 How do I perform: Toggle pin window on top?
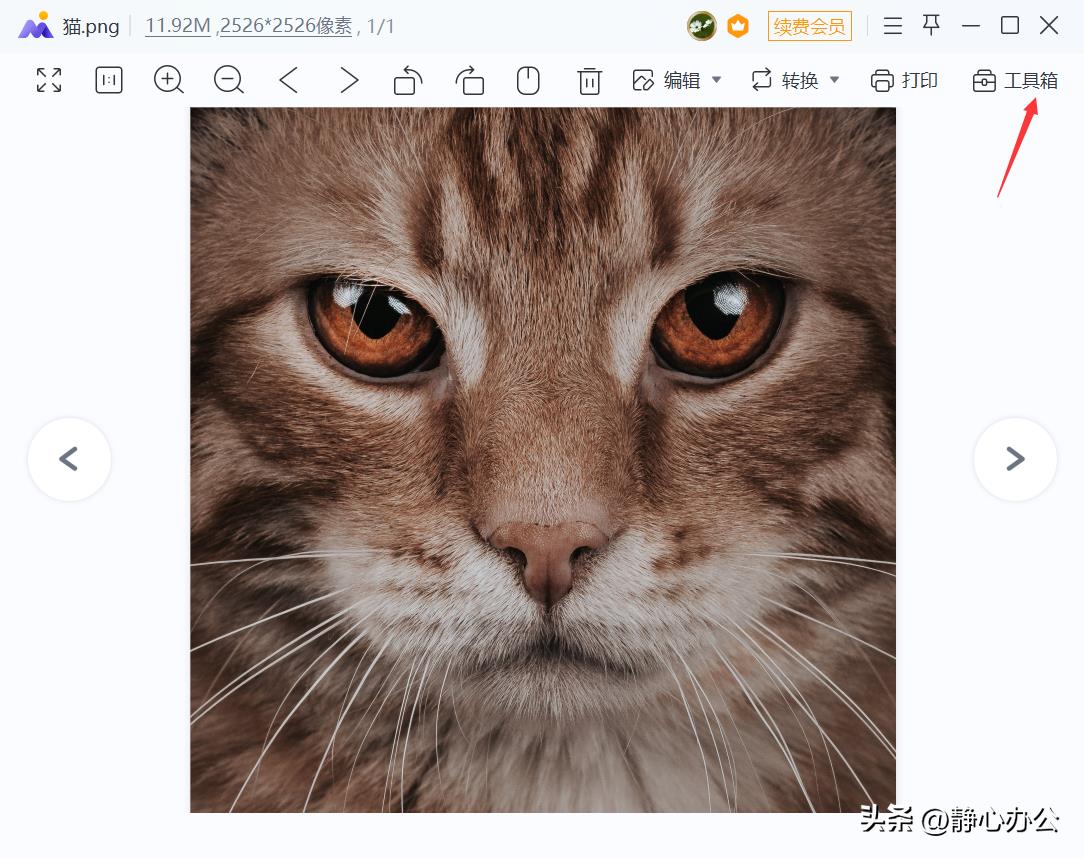coord(931,26)
